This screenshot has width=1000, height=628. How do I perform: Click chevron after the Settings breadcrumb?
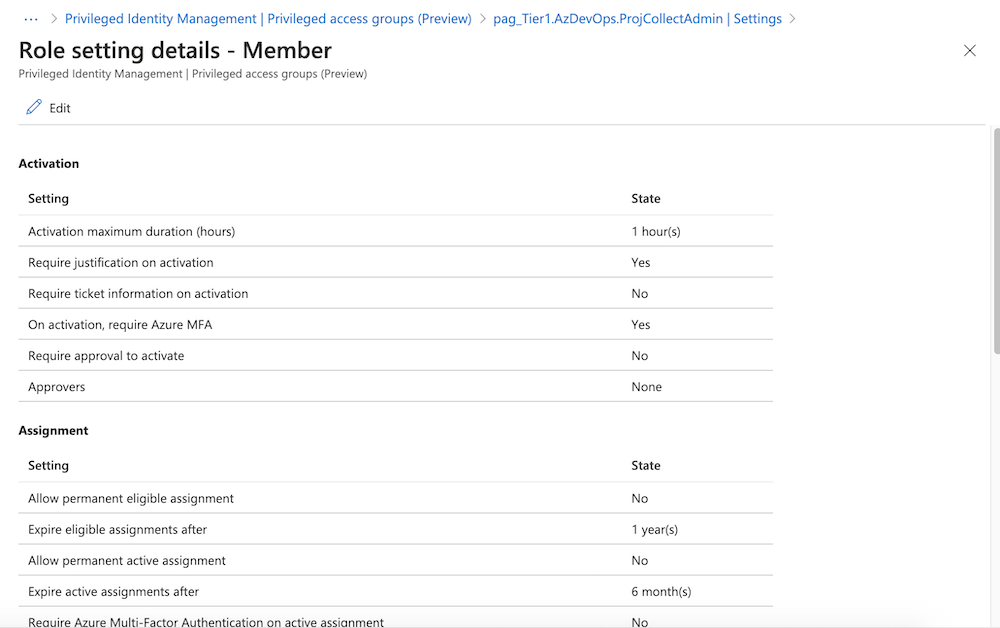pyautogui.click(x=793, y=19)
